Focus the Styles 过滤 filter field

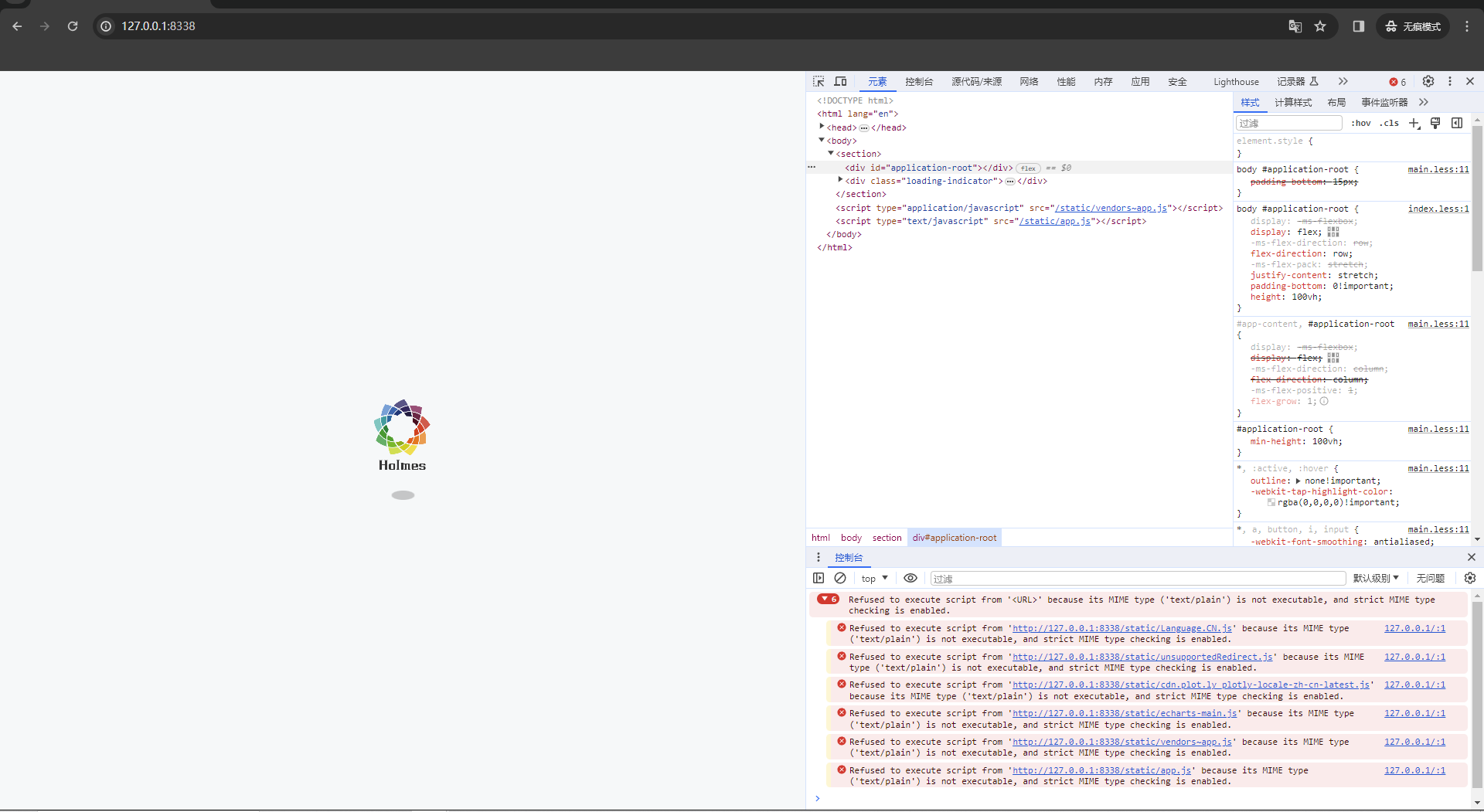1288,123
